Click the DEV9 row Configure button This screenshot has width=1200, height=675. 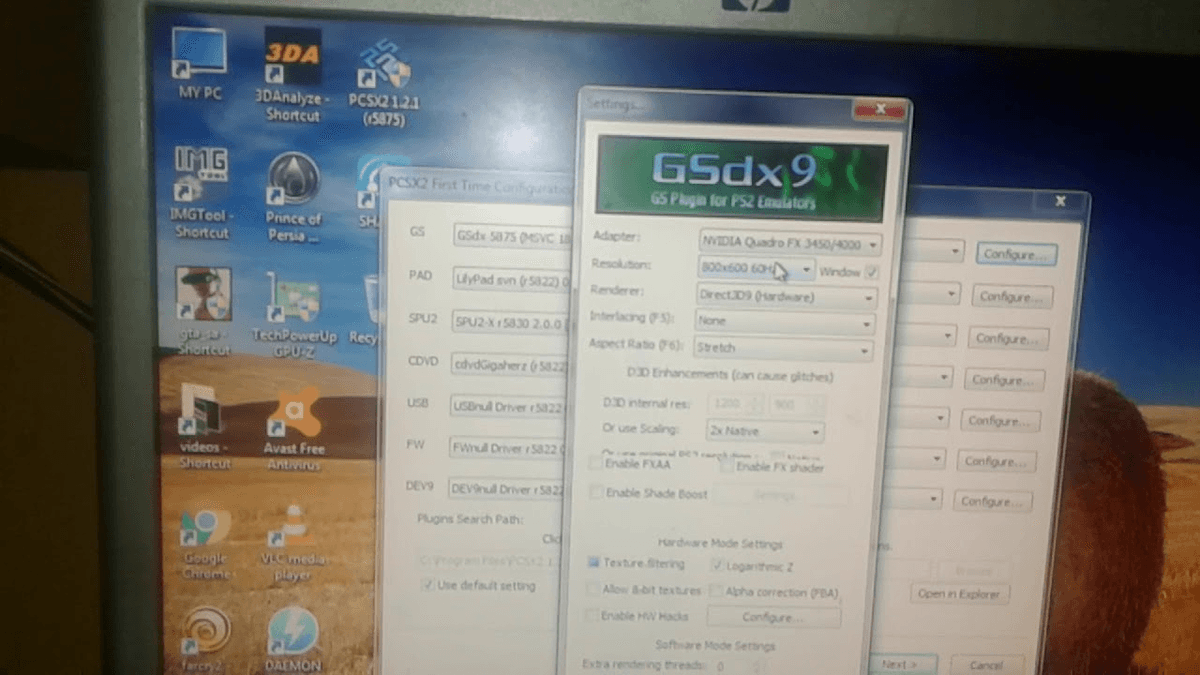click(x=992, y=502)
